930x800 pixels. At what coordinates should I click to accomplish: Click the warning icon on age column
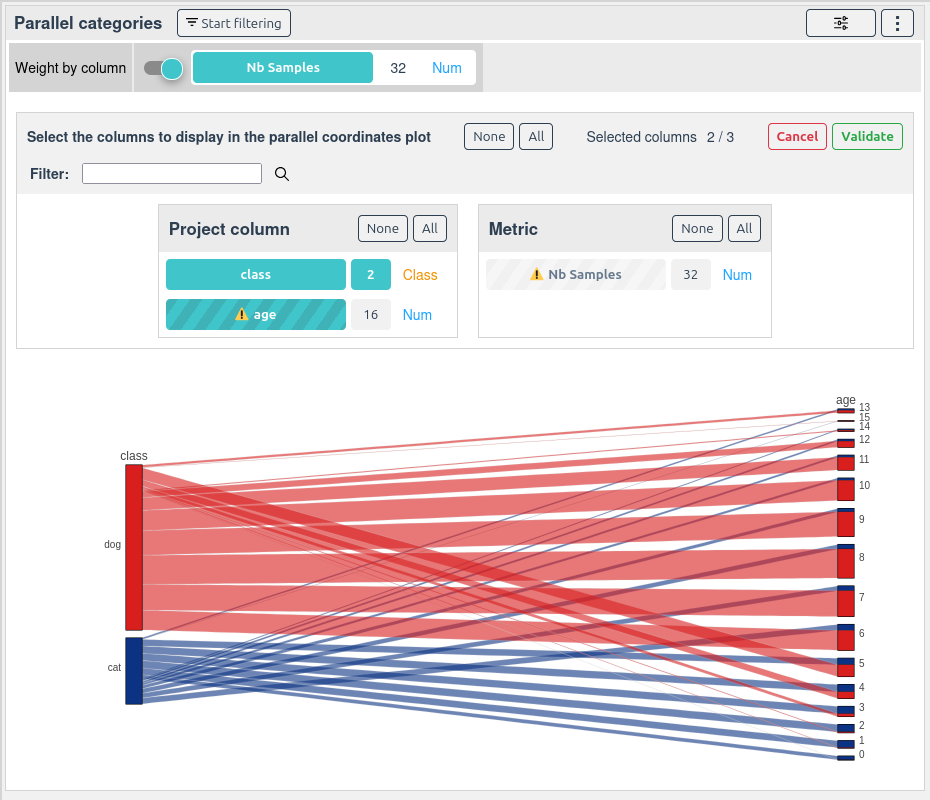[x=241, y=314]
